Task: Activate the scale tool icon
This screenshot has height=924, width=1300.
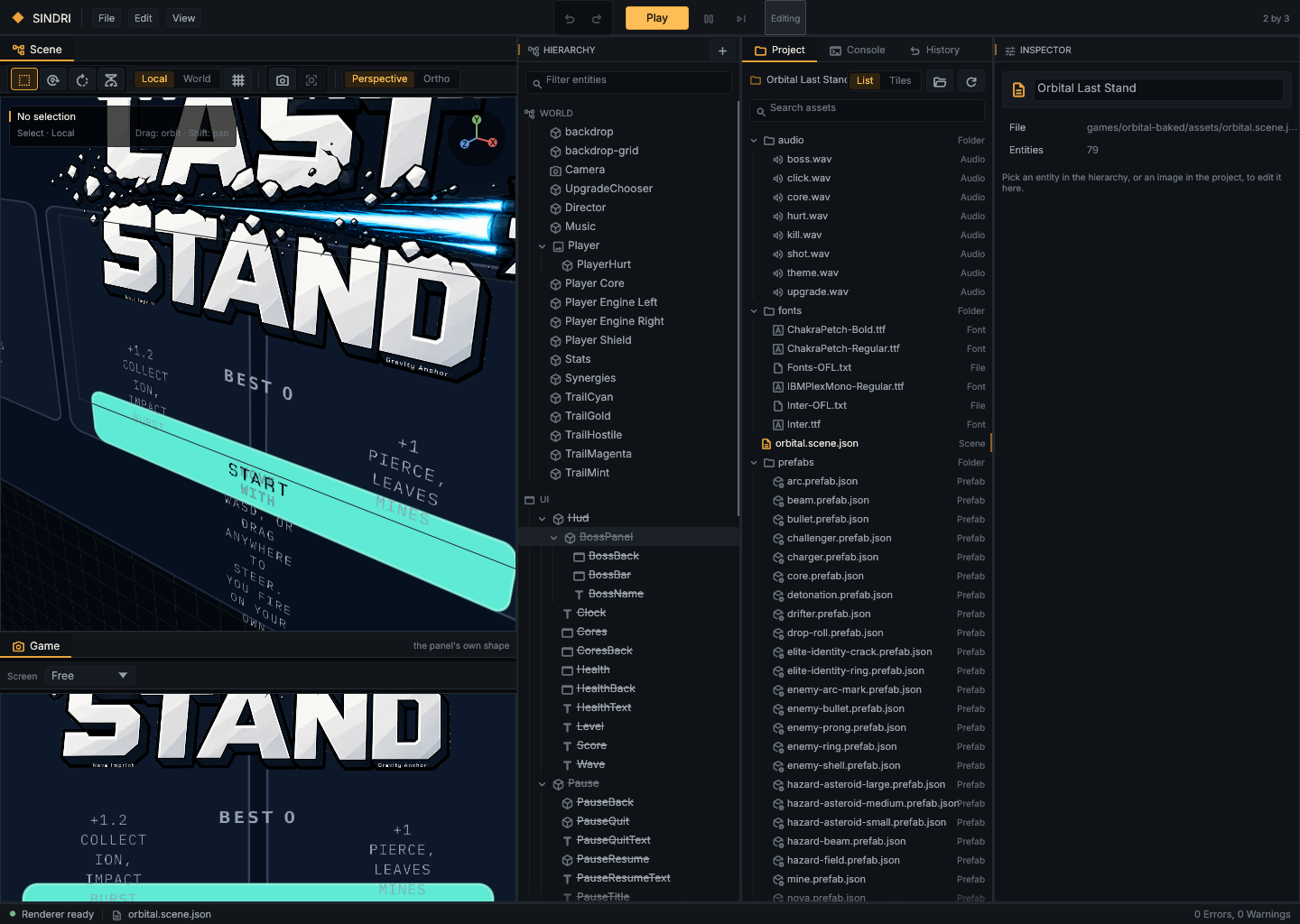Action: (x=111, y=79)
